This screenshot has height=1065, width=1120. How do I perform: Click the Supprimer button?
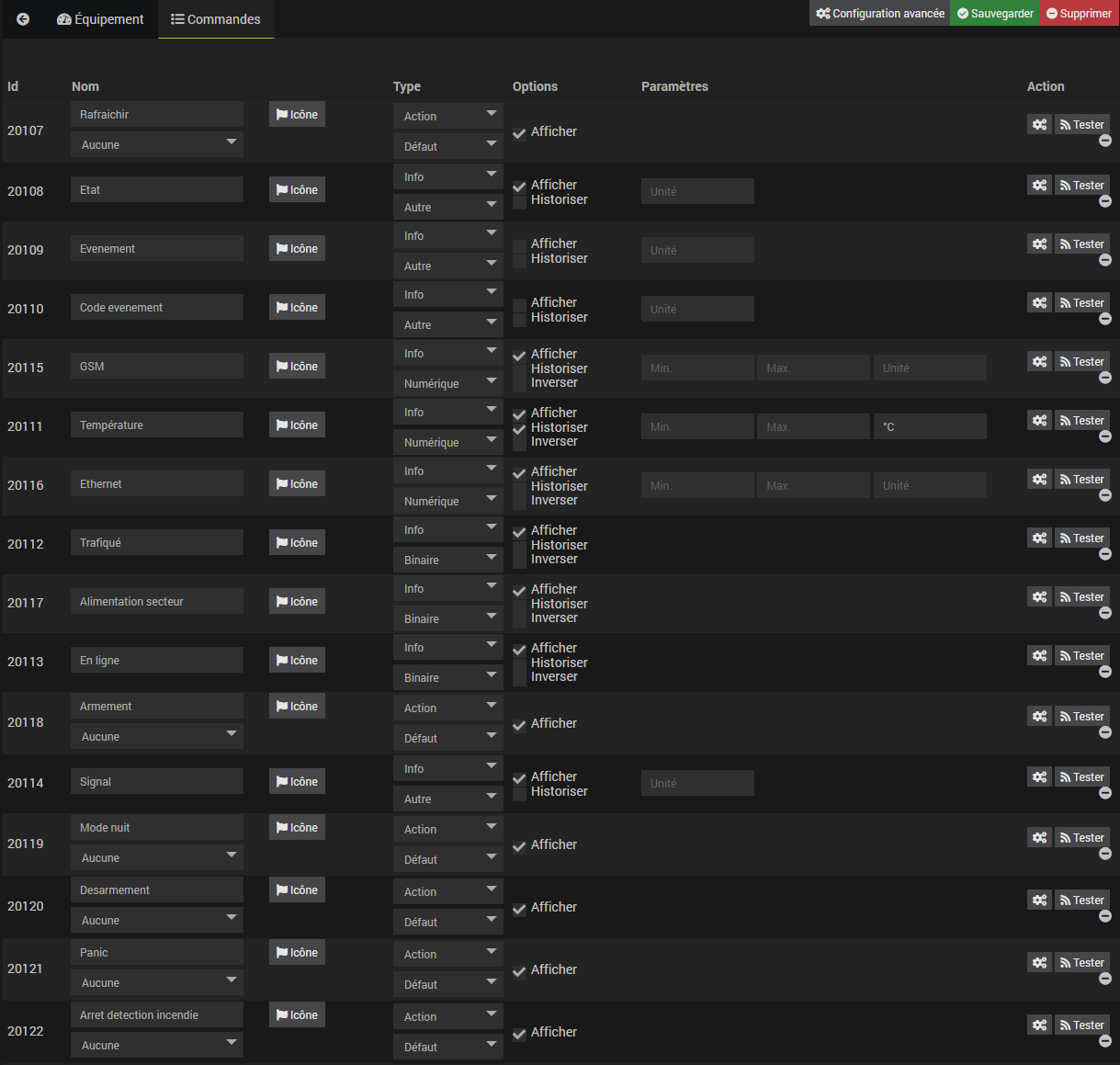1079,13
